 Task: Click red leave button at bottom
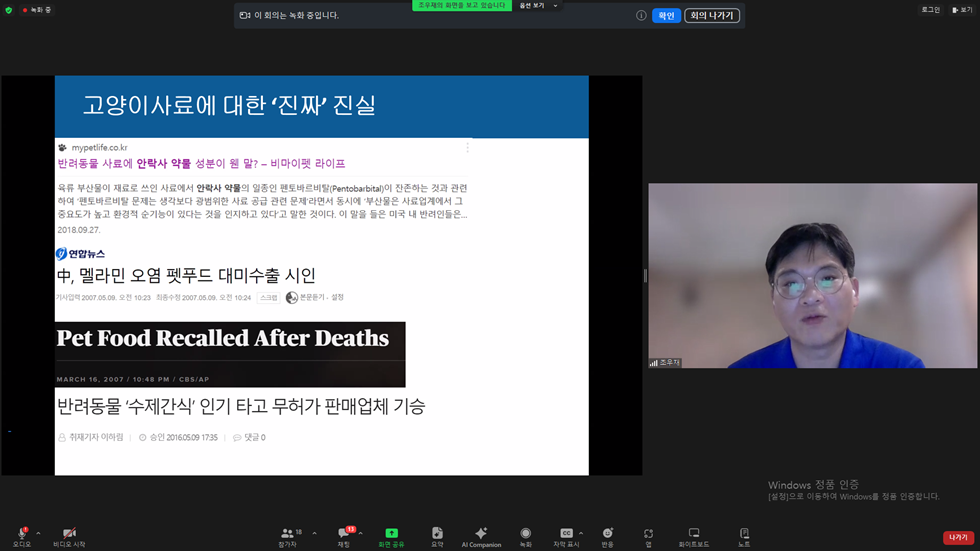958,537
